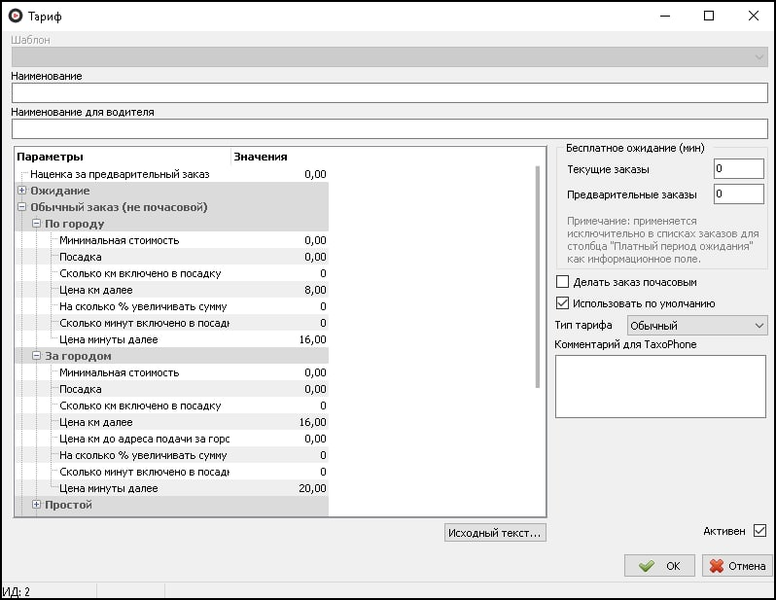Toggle the Активен checkbox
The height and width of the screenshot is (600, 776).
(x=760, y=531)
